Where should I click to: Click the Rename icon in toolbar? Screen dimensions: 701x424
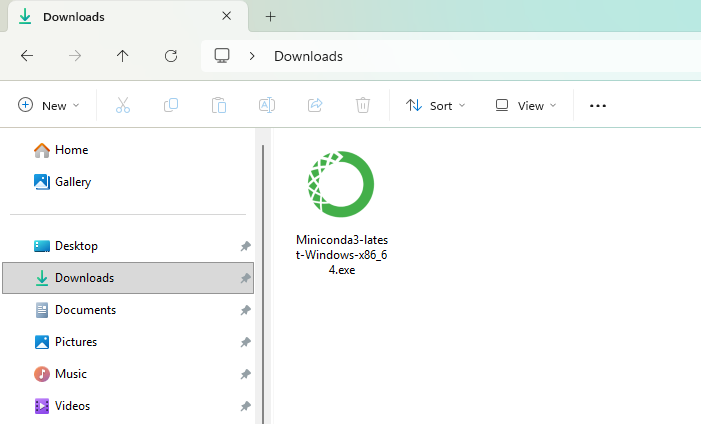tap(267, 106)
